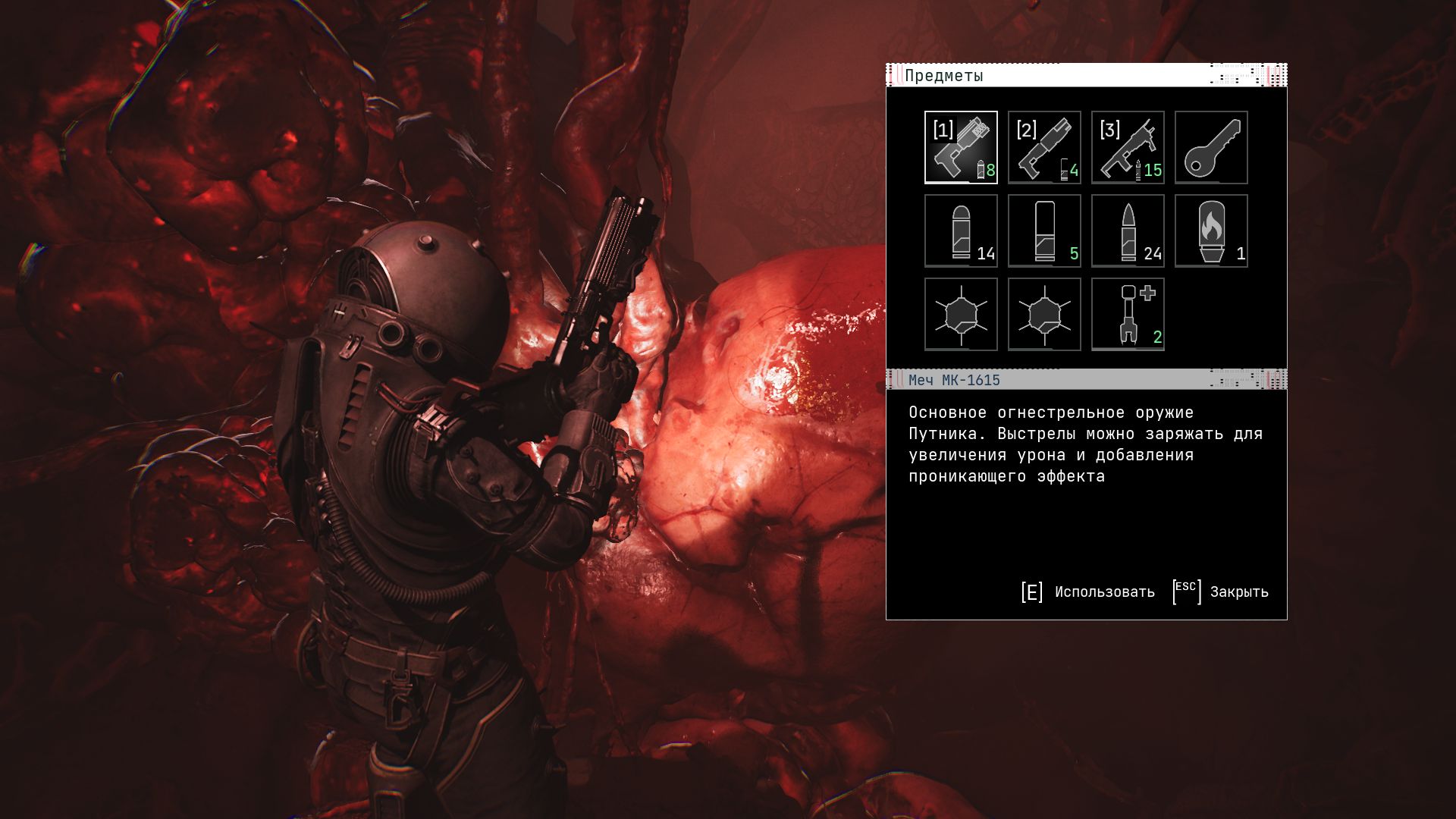
Task: Select the second hexagonal mine item
Action: click(x=1043, y=314)
